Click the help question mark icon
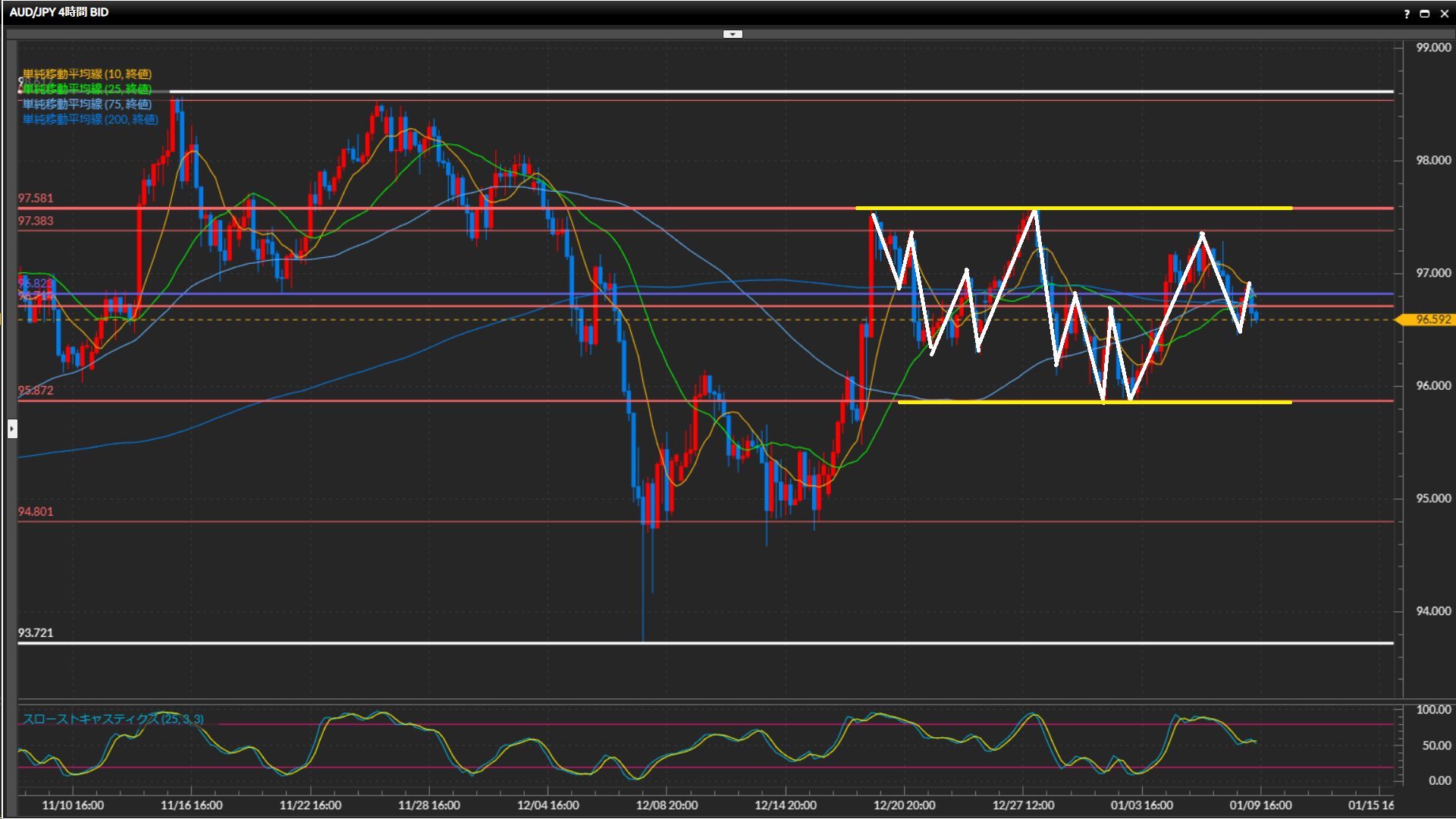The image size is (1456, 819). [x=1407, y=14]
